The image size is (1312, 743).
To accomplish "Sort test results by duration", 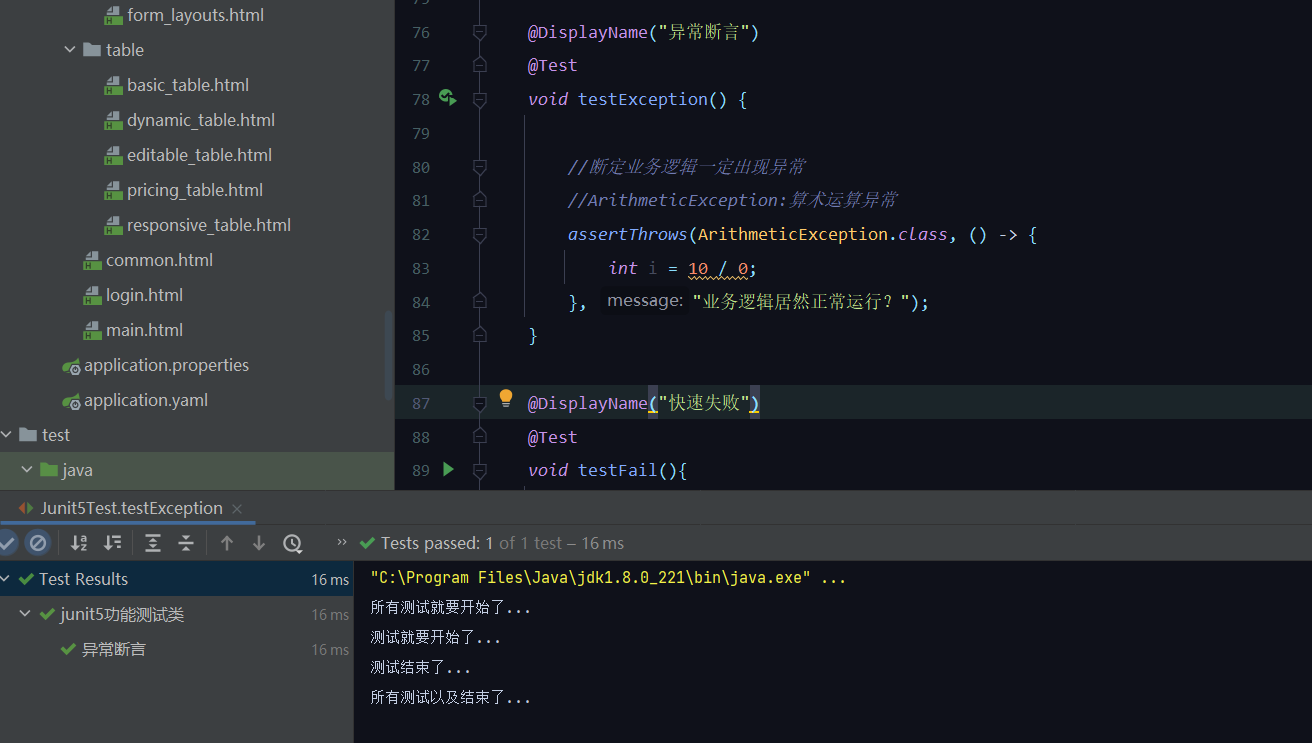I will 112,543.
